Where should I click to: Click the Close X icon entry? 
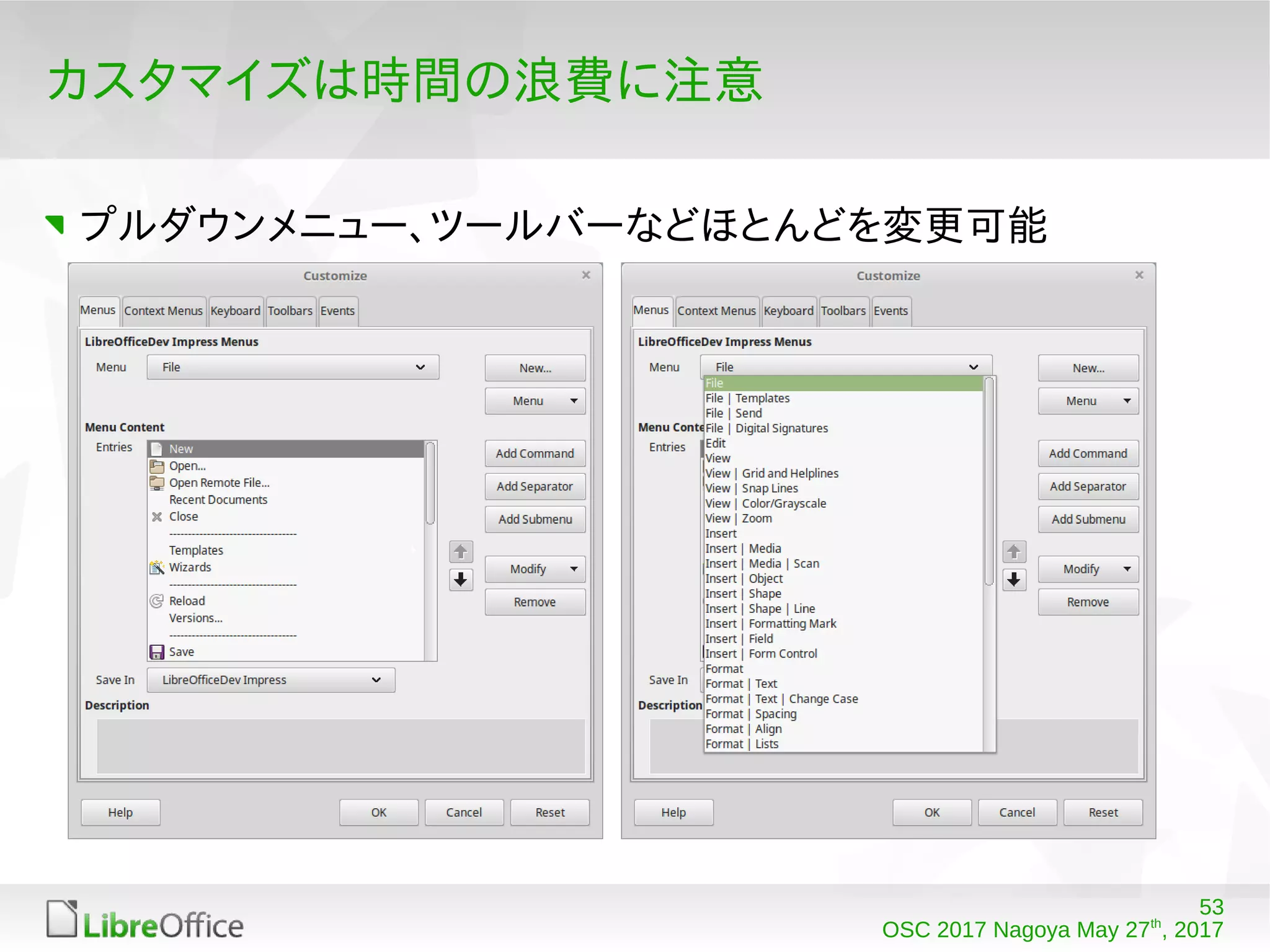click(157, 517)
